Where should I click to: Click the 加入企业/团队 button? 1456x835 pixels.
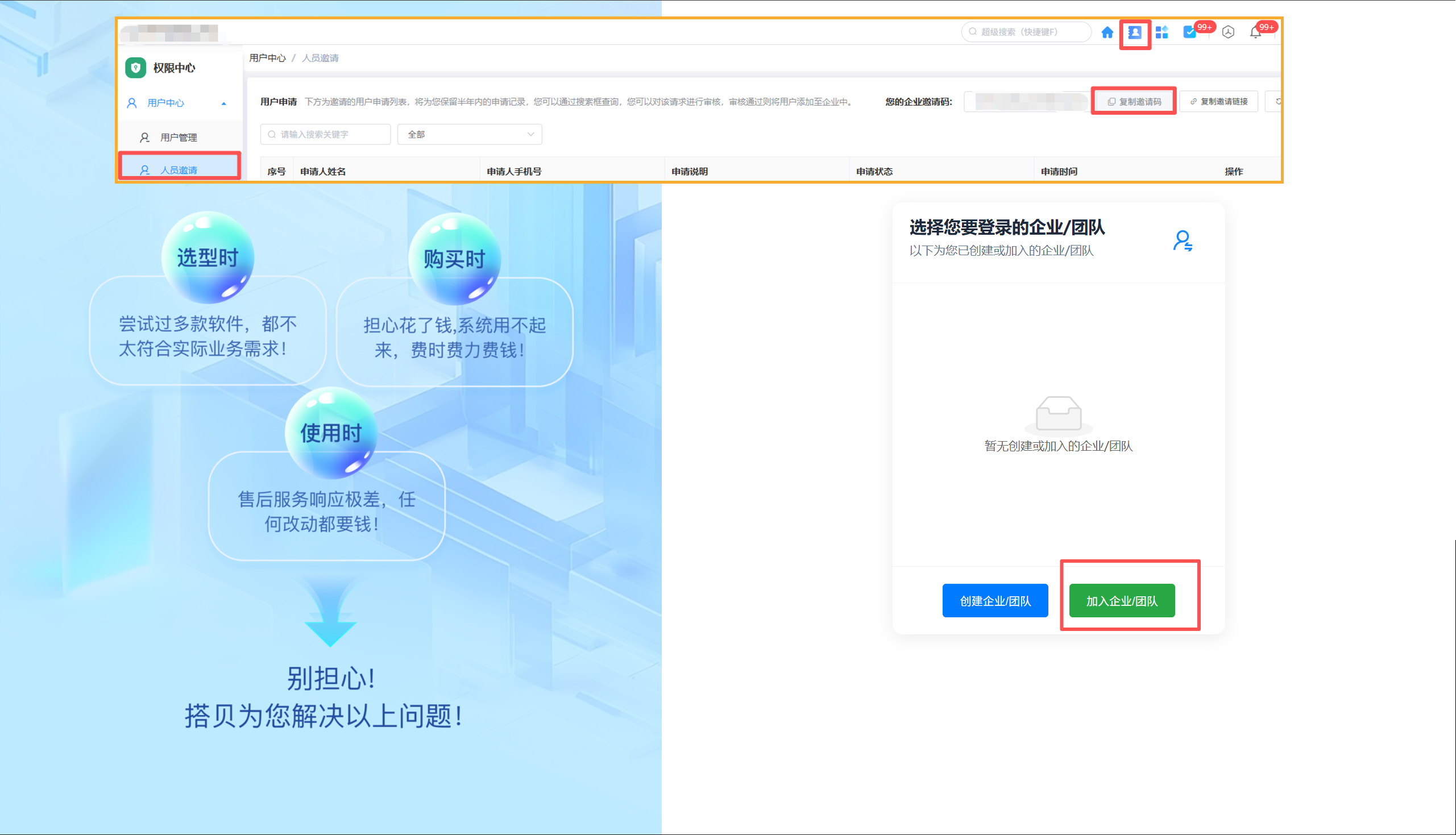tap(1122, 600)
